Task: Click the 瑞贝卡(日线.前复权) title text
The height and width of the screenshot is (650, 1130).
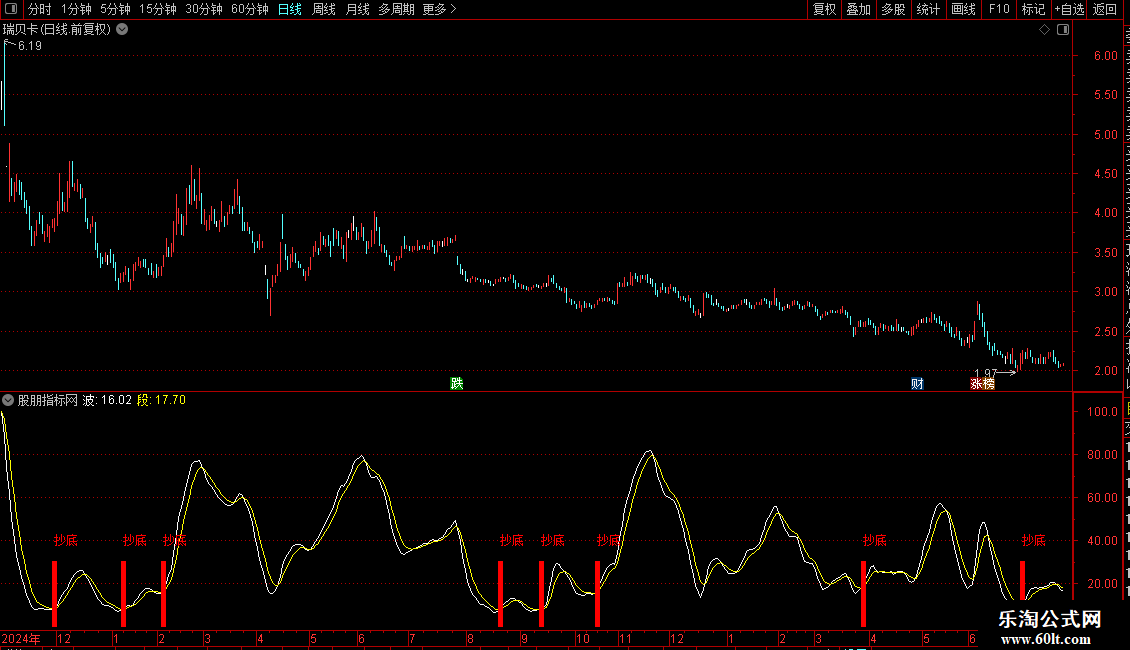Action: click(57, 29)
